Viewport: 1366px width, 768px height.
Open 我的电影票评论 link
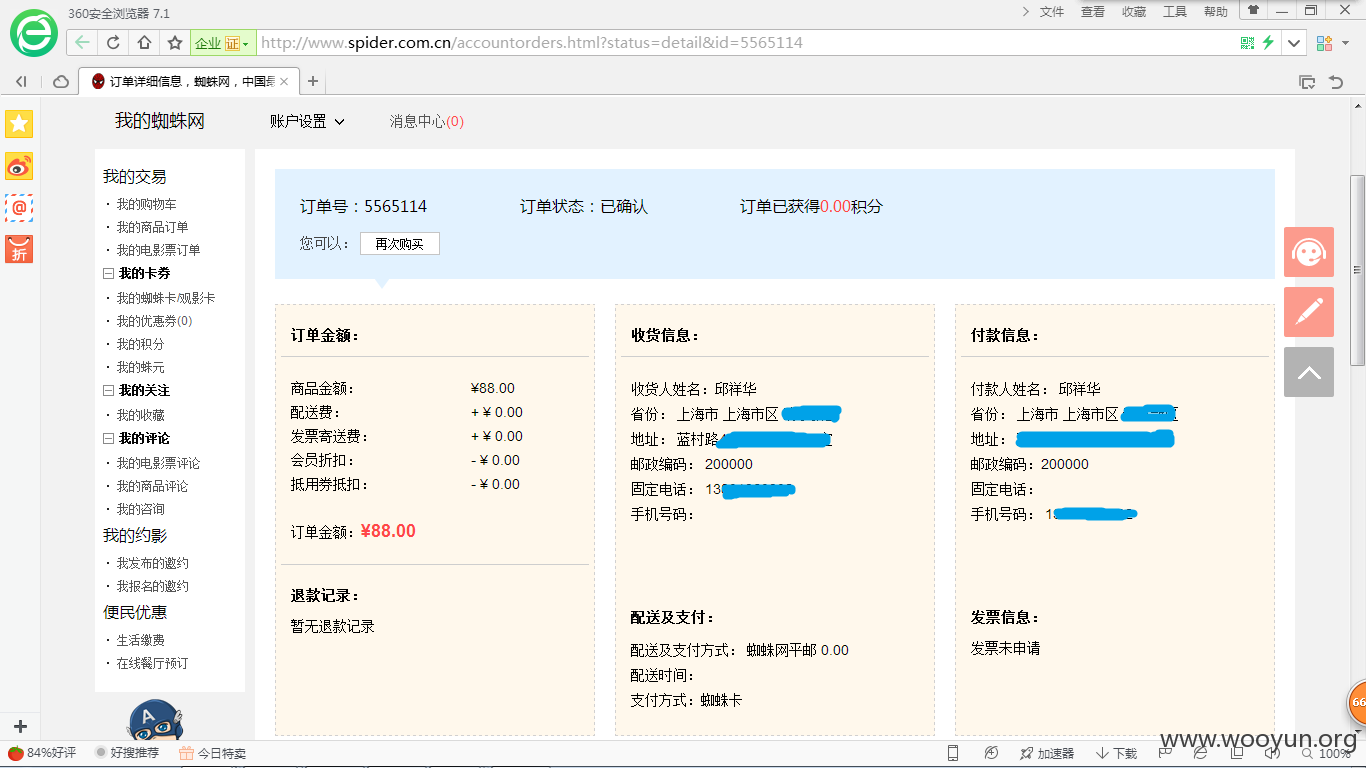(159, 463)
